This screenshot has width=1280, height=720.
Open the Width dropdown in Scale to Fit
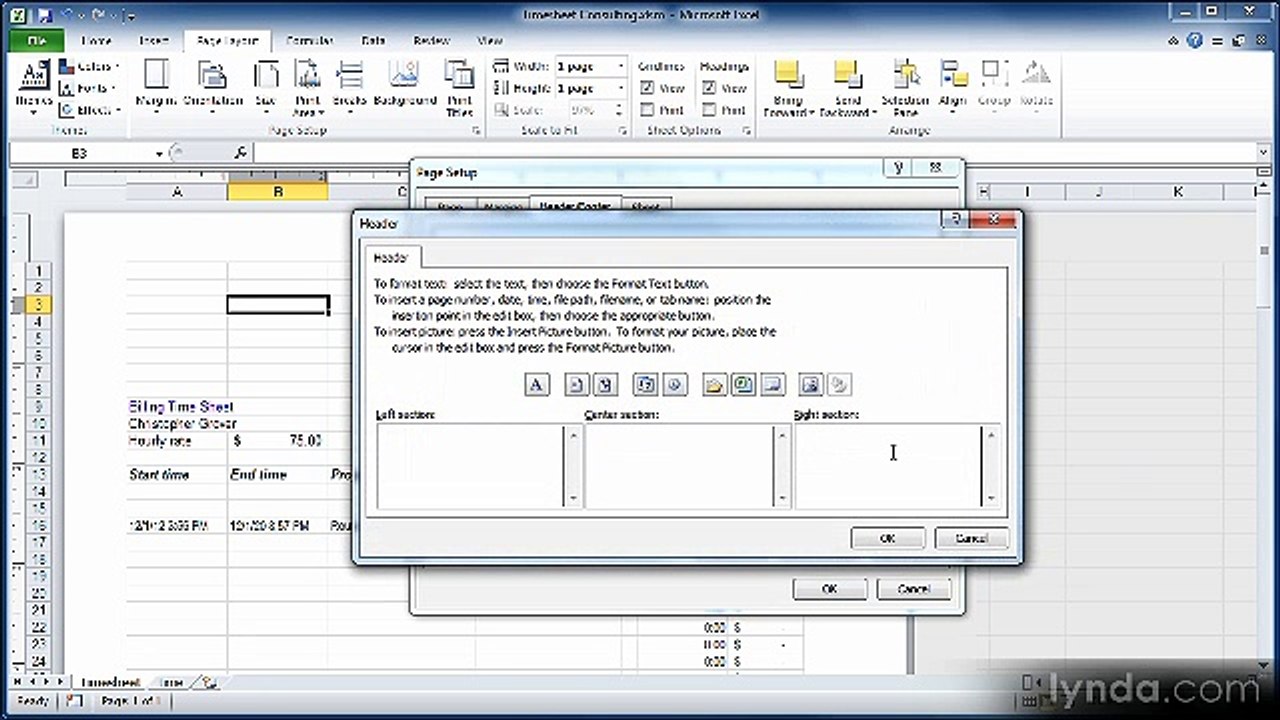click(x=620, y=66)
